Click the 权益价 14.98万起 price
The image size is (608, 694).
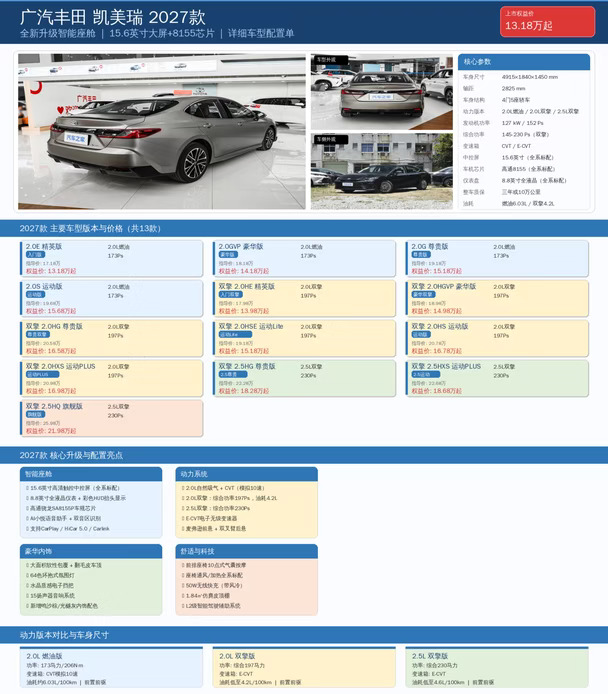click(437, 311)
